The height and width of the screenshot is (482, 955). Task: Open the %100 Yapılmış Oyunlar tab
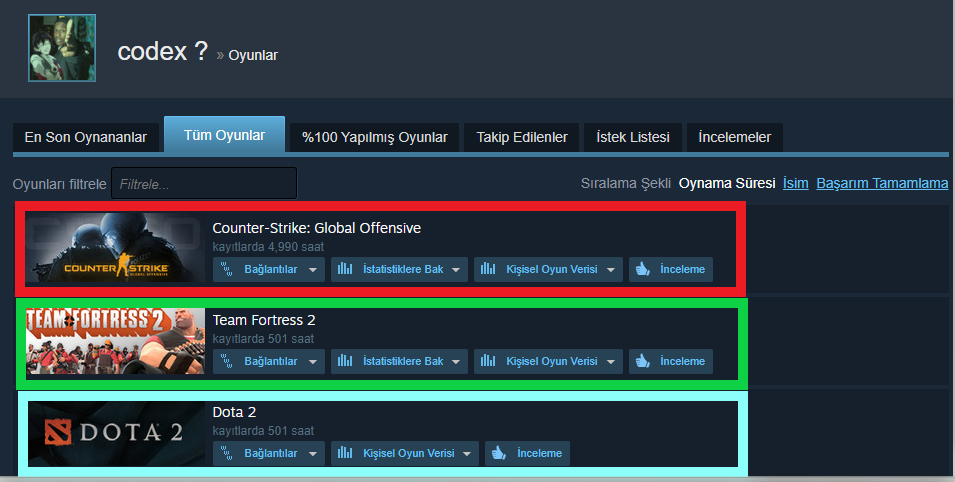(x=375, y=137)
